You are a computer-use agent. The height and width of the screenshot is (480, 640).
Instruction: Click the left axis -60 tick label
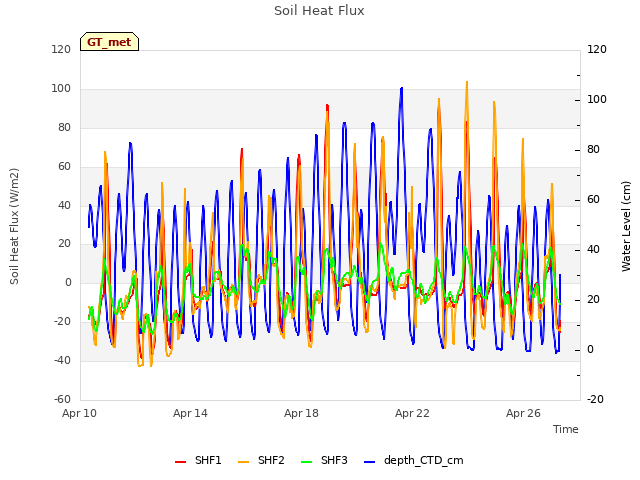tap(62, 399)
